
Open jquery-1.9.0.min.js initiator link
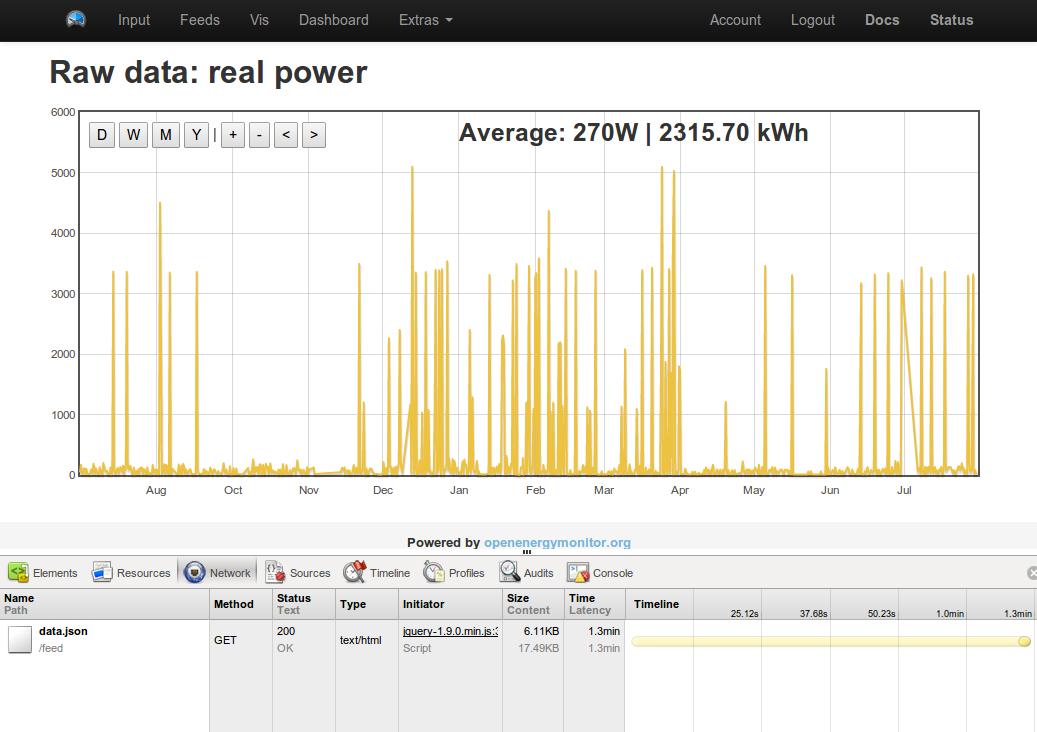tap(450, 631)
